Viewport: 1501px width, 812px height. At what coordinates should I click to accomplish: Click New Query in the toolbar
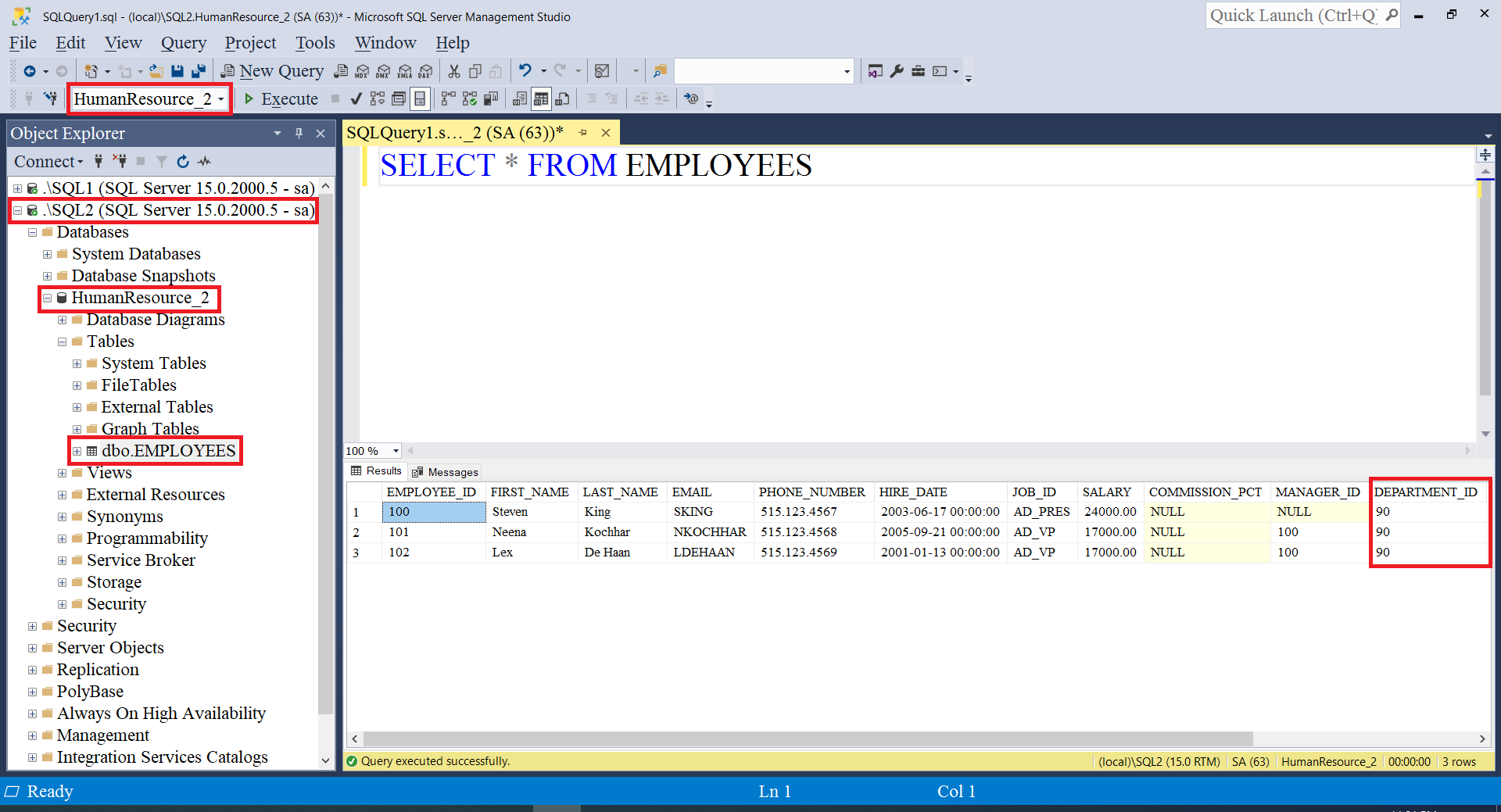272,71
